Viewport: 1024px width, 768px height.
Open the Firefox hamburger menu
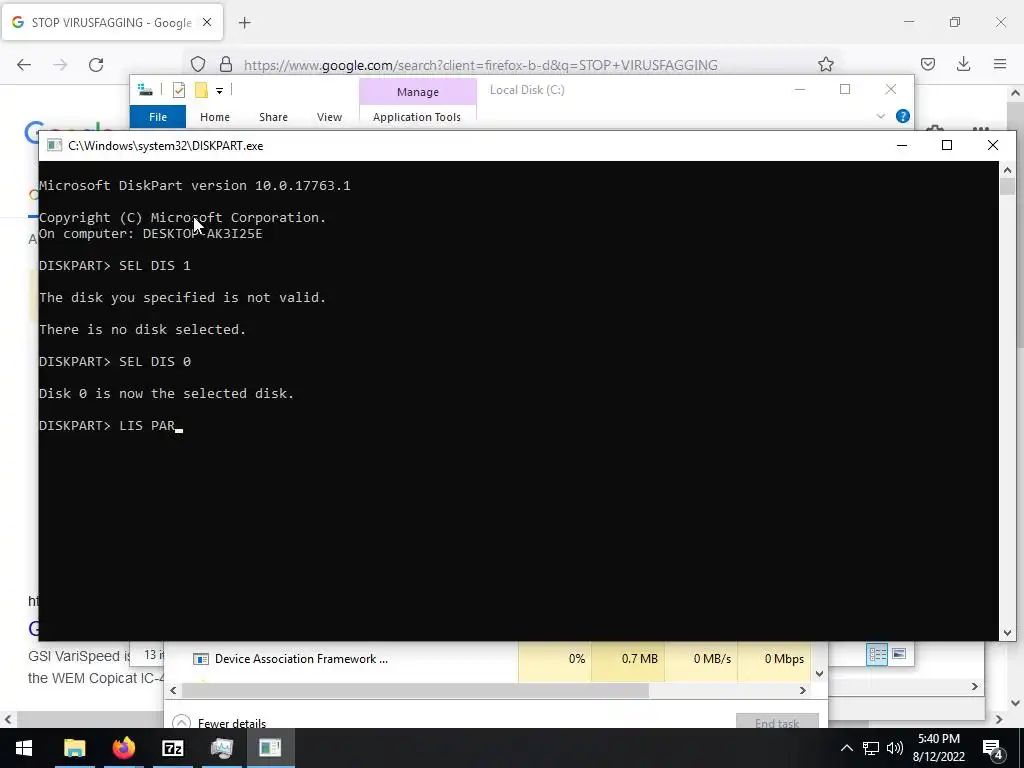(999, 64)
